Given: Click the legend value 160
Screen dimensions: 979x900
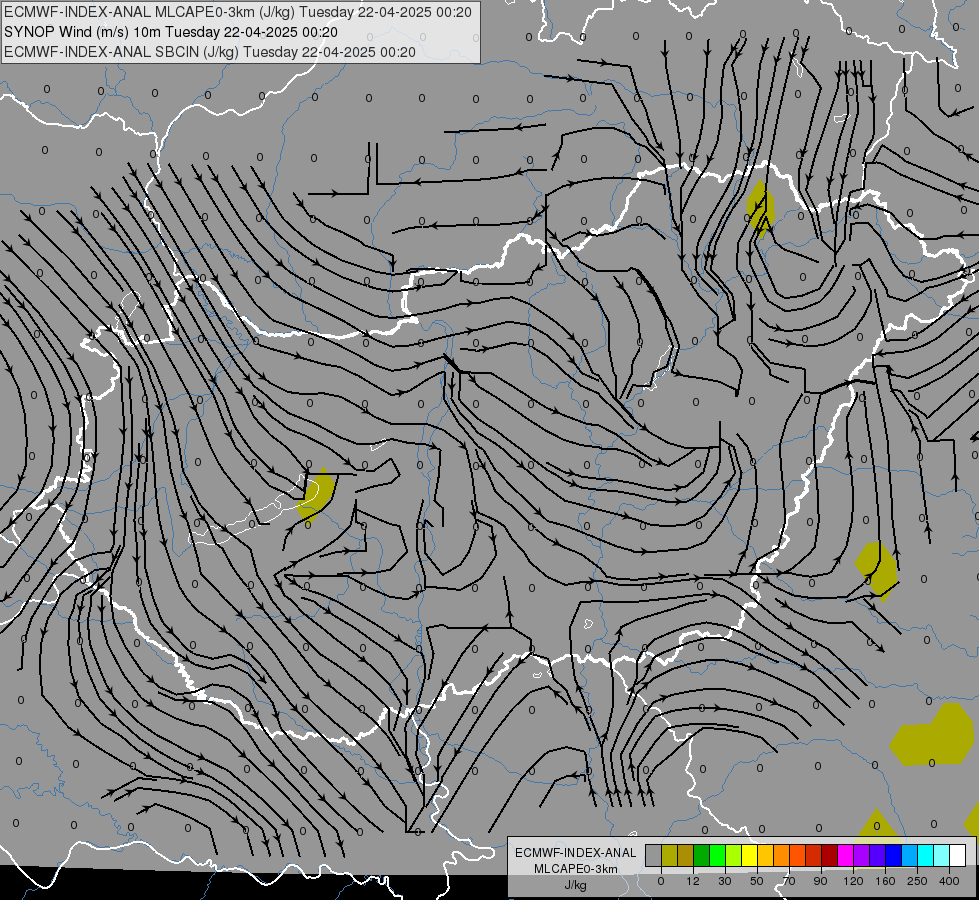Looking at the screenshot, I should pyautogui.click(x=885, y=881).
